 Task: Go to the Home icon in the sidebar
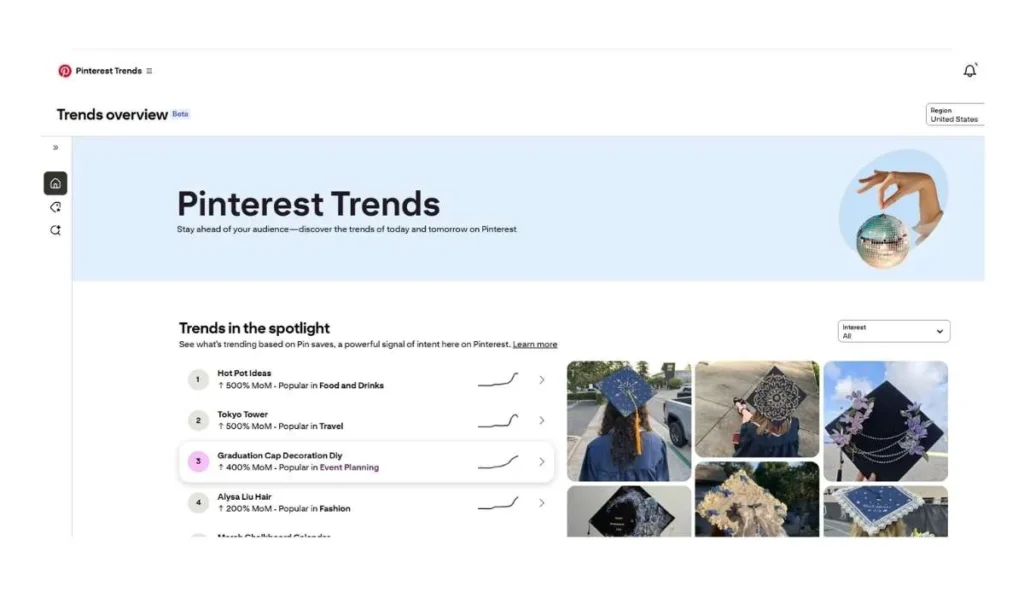pyautogui.click(x=56, y=183)
